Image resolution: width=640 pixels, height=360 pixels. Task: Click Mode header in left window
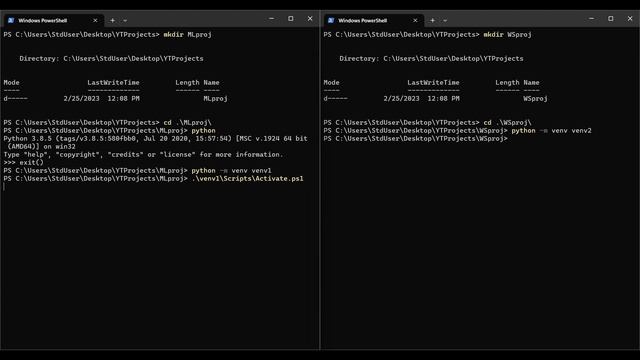(x=11, y=82)
